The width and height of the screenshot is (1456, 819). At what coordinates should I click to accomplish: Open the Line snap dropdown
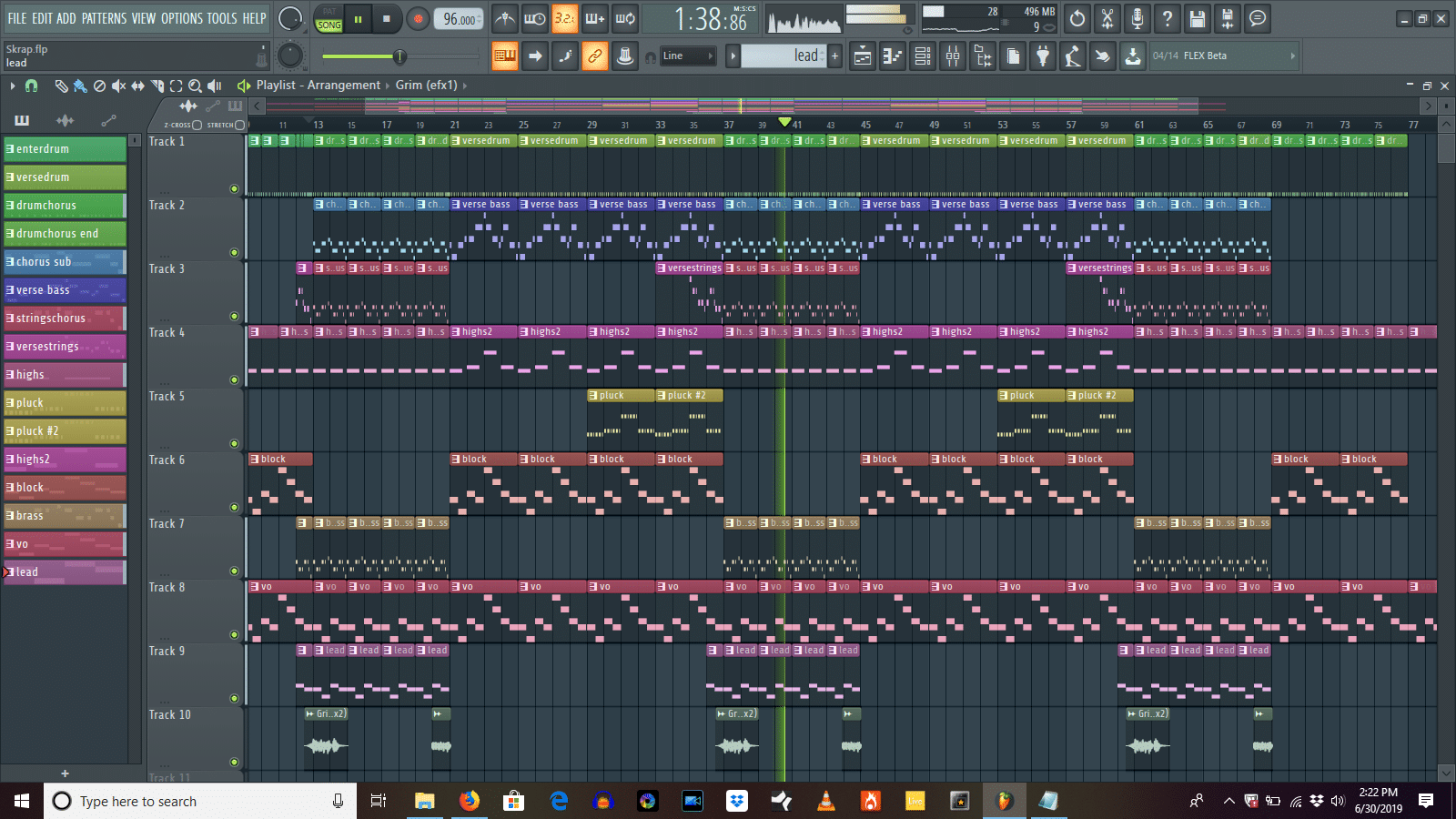687,56
